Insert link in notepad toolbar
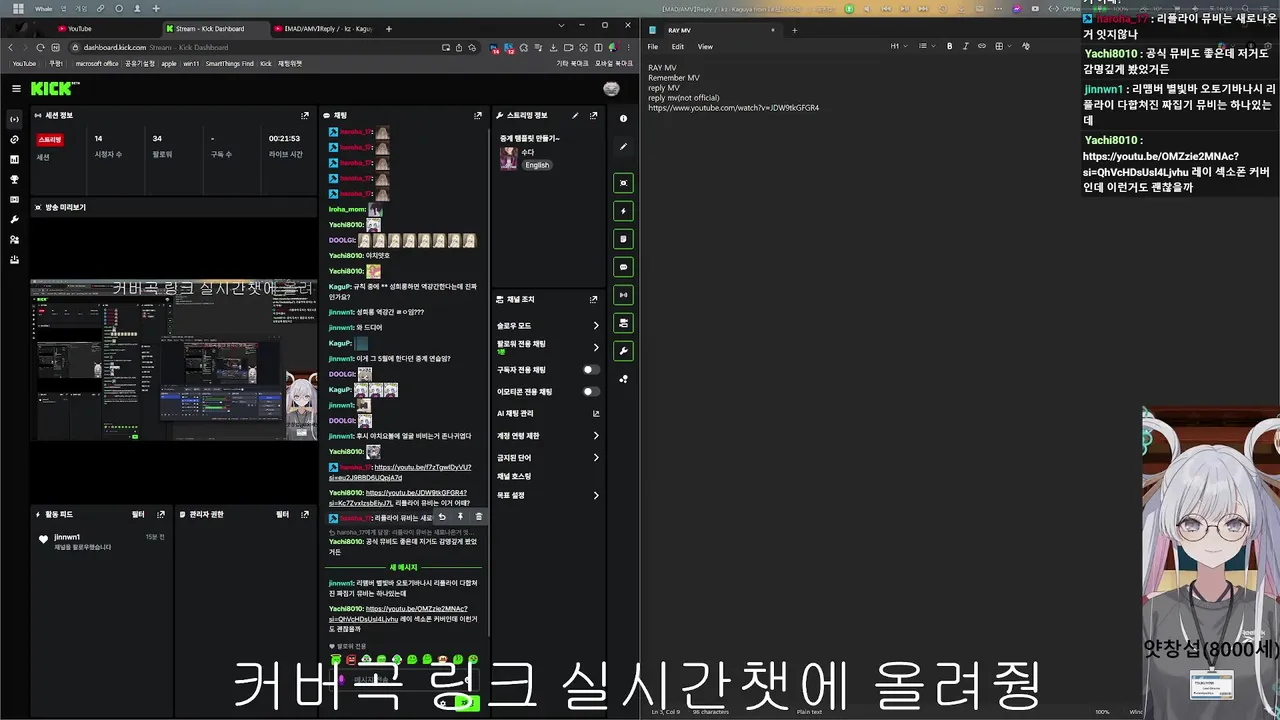Screen dimensions: 1280x720 tap(981, 46)
